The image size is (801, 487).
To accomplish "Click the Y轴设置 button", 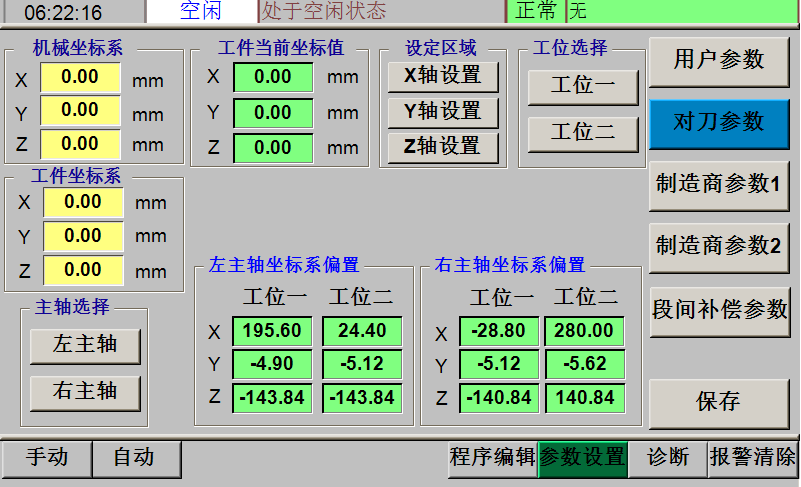I will 442,111.
